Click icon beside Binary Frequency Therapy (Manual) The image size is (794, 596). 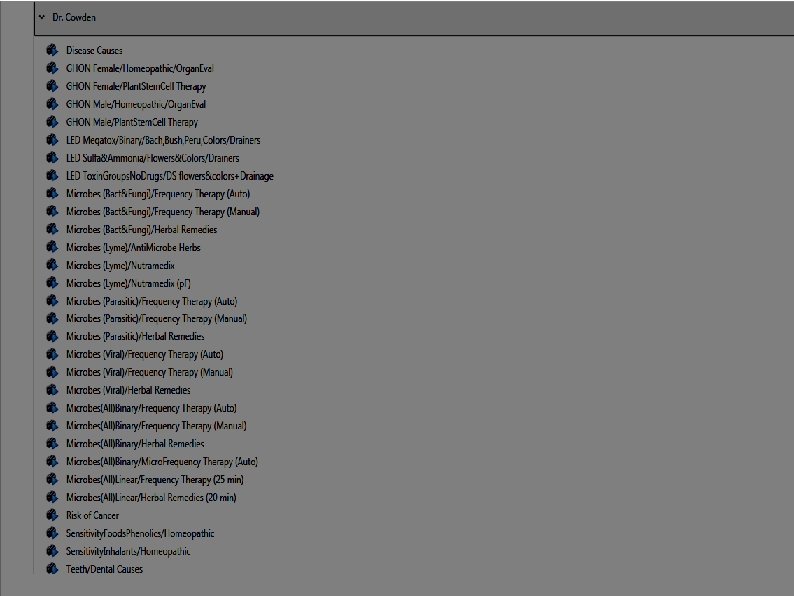(x=52, y=425)
